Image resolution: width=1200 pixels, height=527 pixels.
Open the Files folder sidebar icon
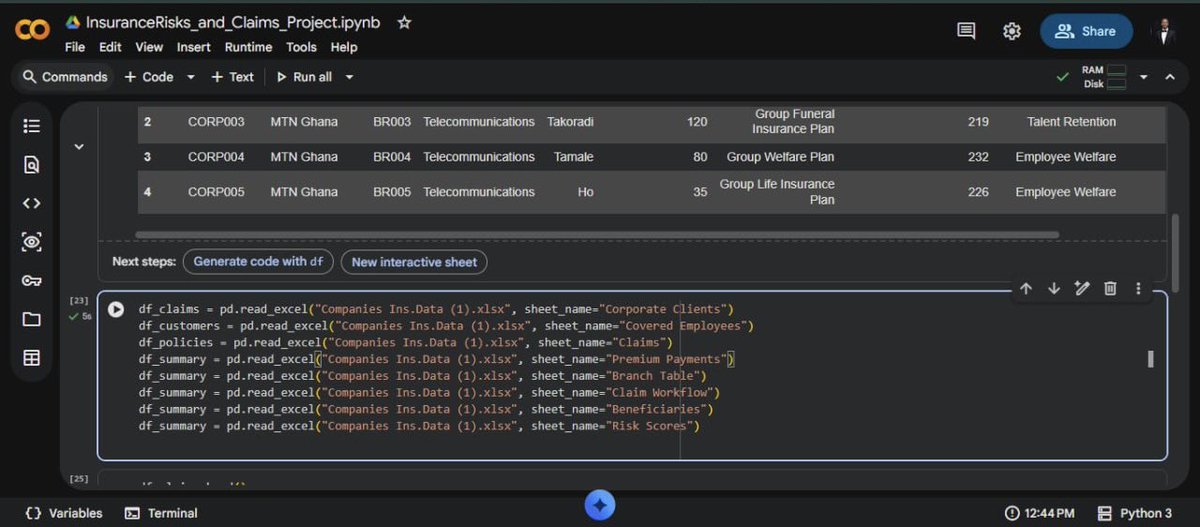(x=31, y=319)
